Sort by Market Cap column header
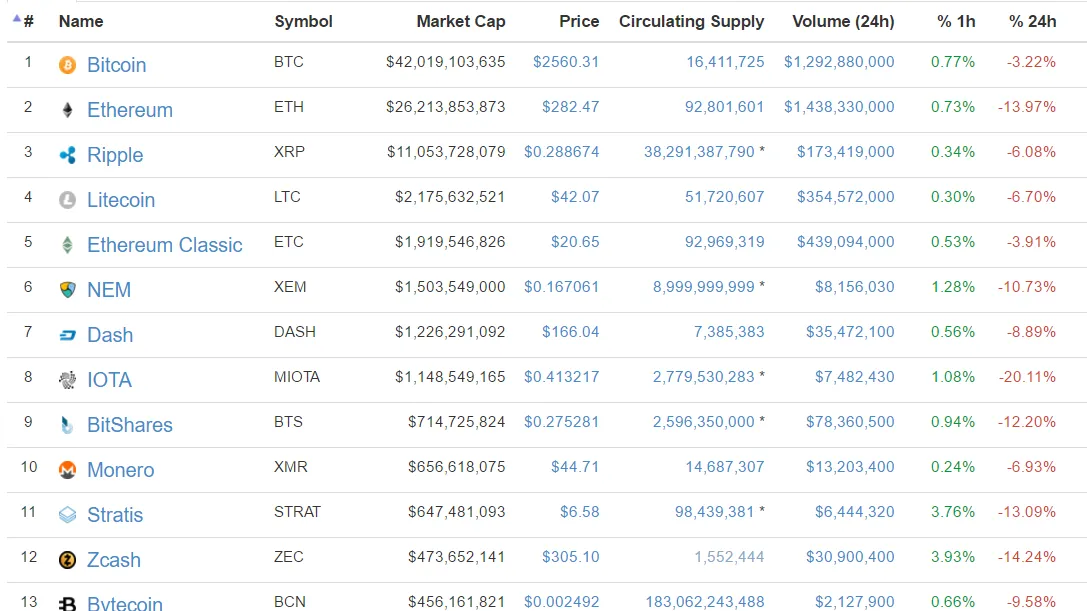This screenshot has width=1087, height=611. pyautogui.click(x=460, y=21)
